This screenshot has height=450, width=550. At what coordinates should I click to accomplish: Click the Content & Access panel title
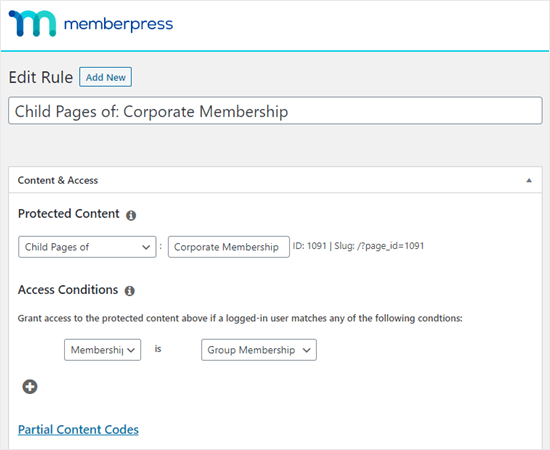coord(58,180)
